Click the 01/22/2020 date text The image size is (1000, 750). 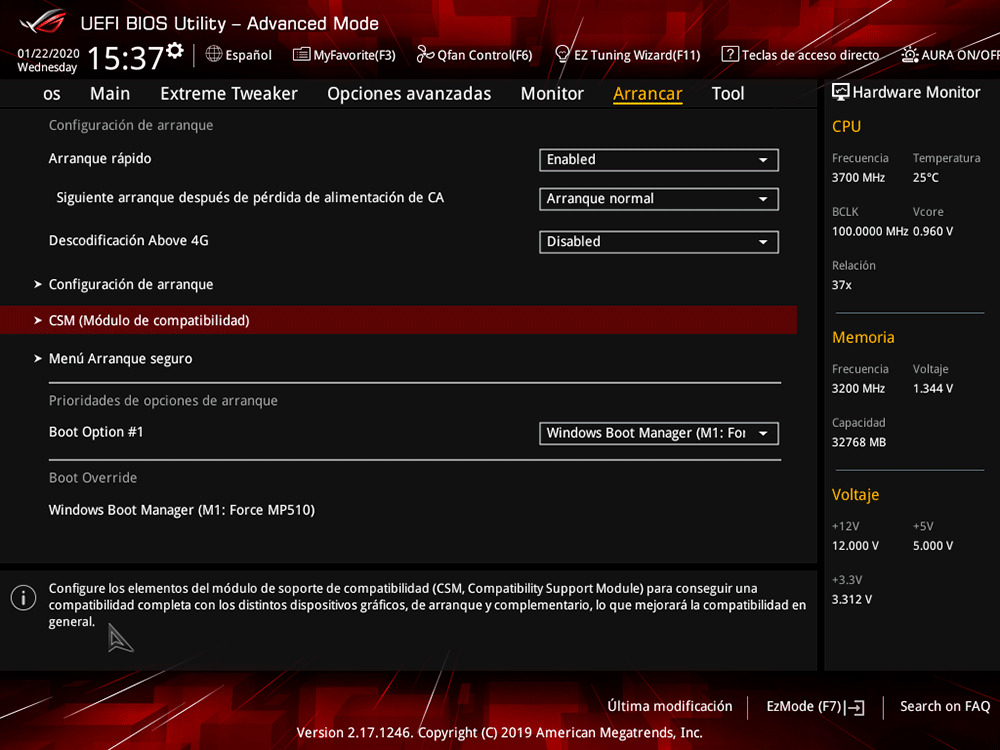(x=48, y=54)
